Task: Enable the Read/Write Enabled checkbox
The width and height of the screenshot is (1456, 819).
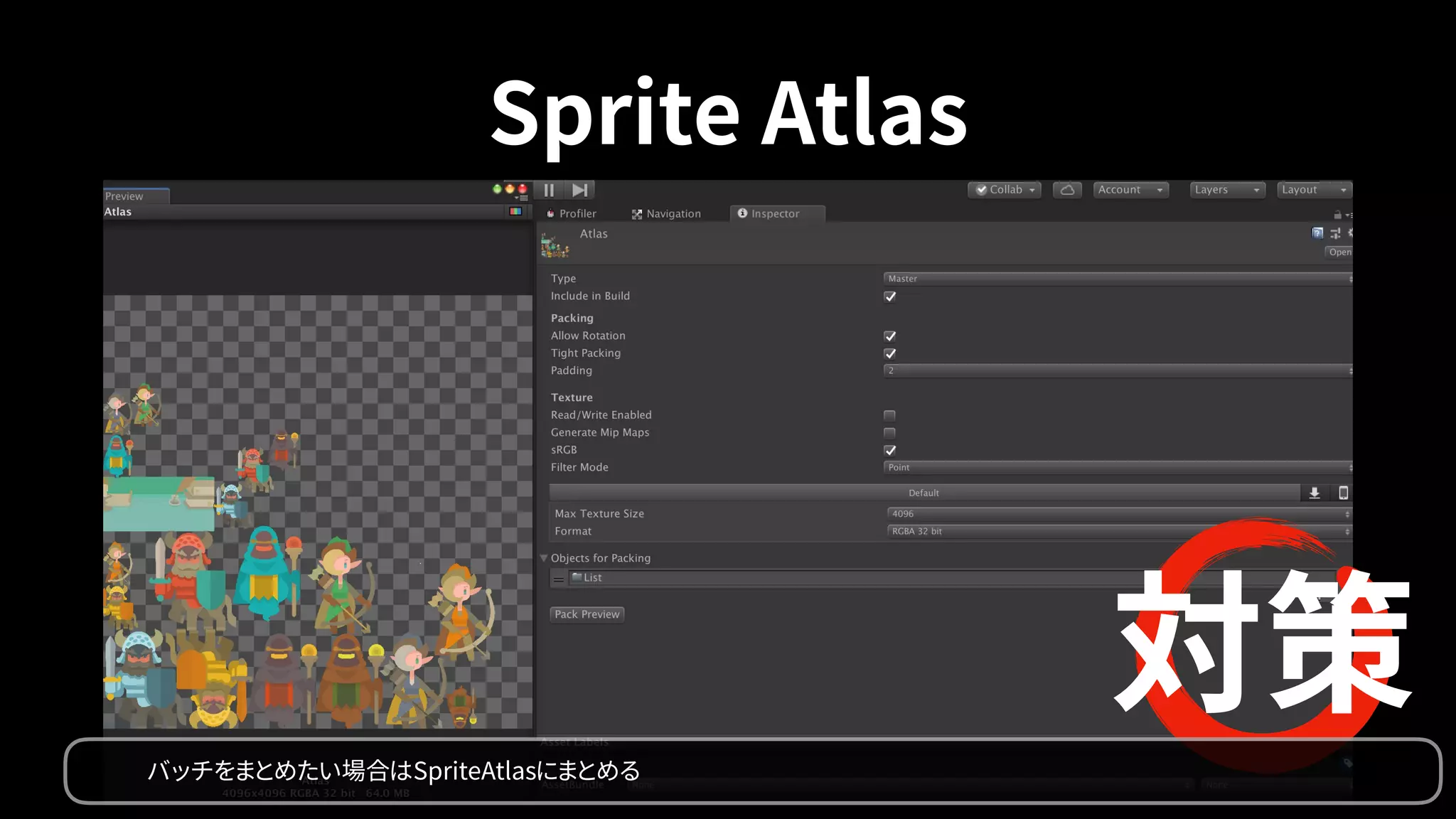Action: pyautogui.click(x=889, y=415)
